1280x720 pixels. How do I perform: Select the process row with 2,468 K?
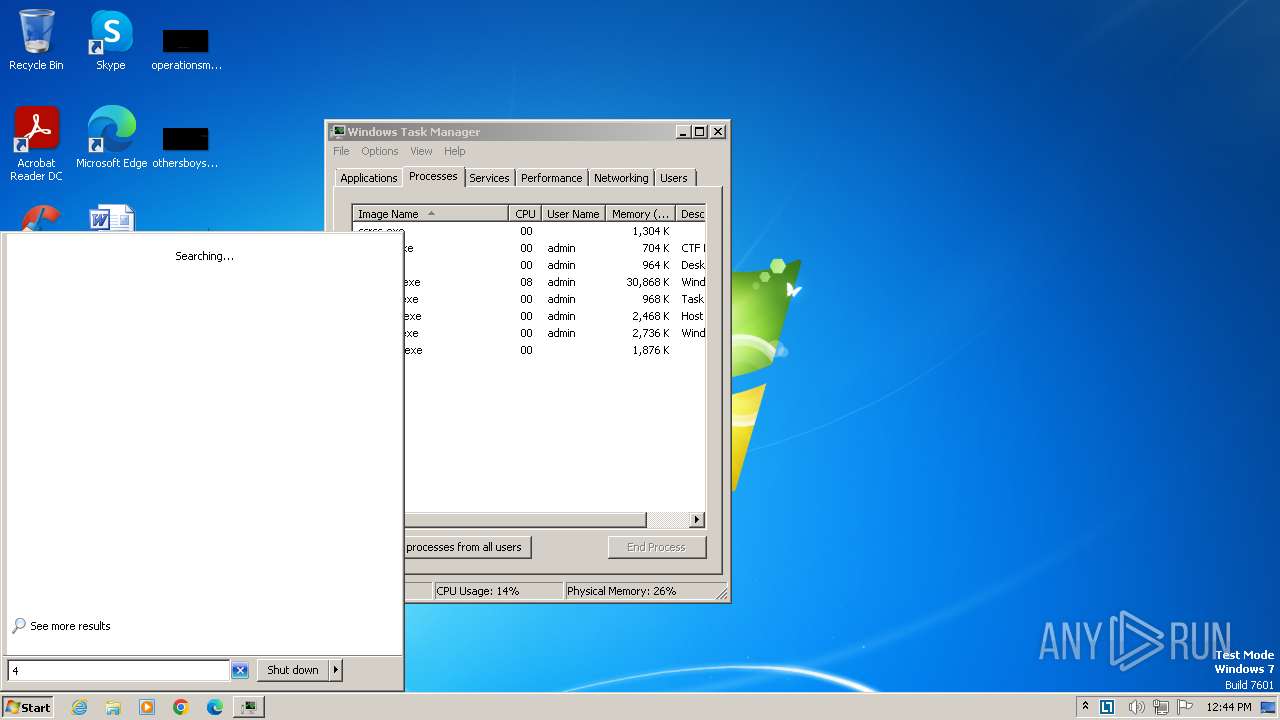click(555, 316)
